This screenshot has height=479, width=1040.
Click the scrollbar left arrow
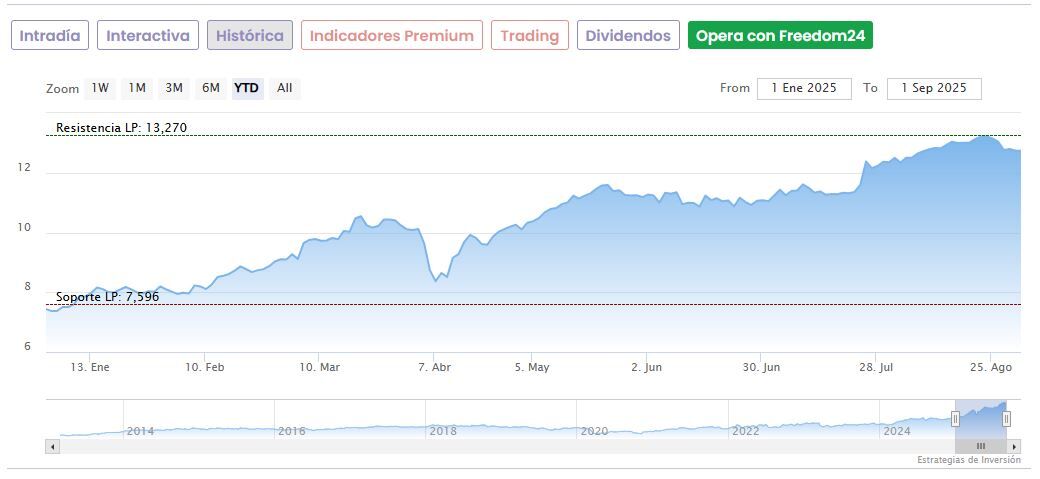point(52,446)
